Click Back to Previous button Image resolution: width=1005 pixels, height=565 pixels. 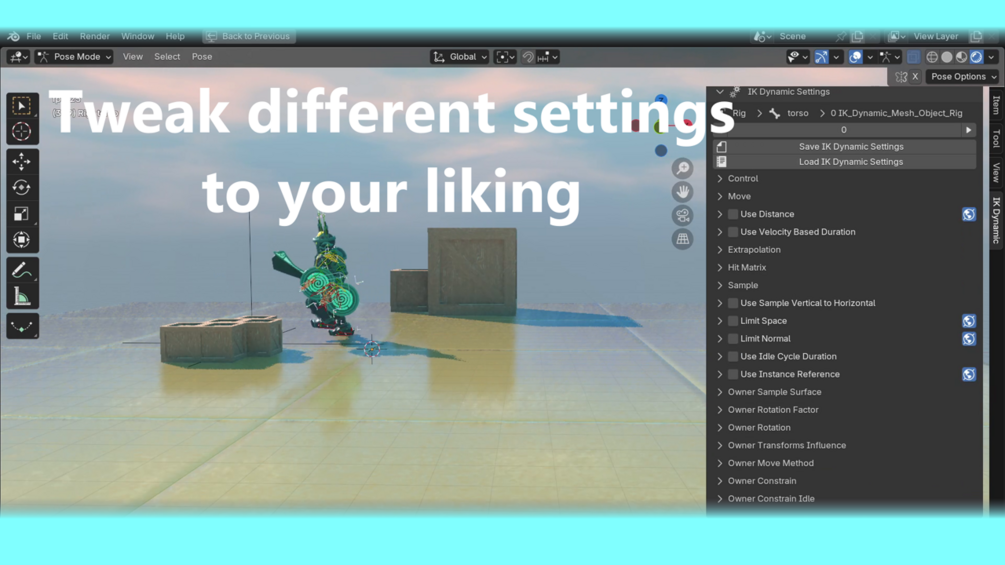pos(249,37)
